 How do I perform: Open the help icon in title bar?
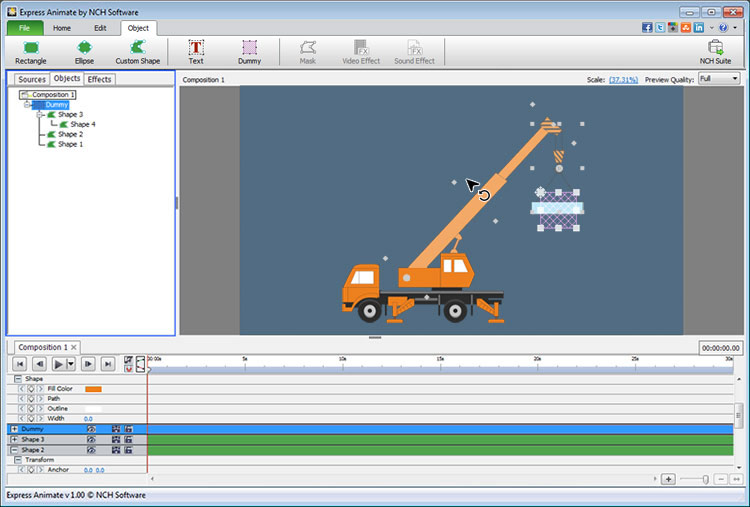coord(722,28)
